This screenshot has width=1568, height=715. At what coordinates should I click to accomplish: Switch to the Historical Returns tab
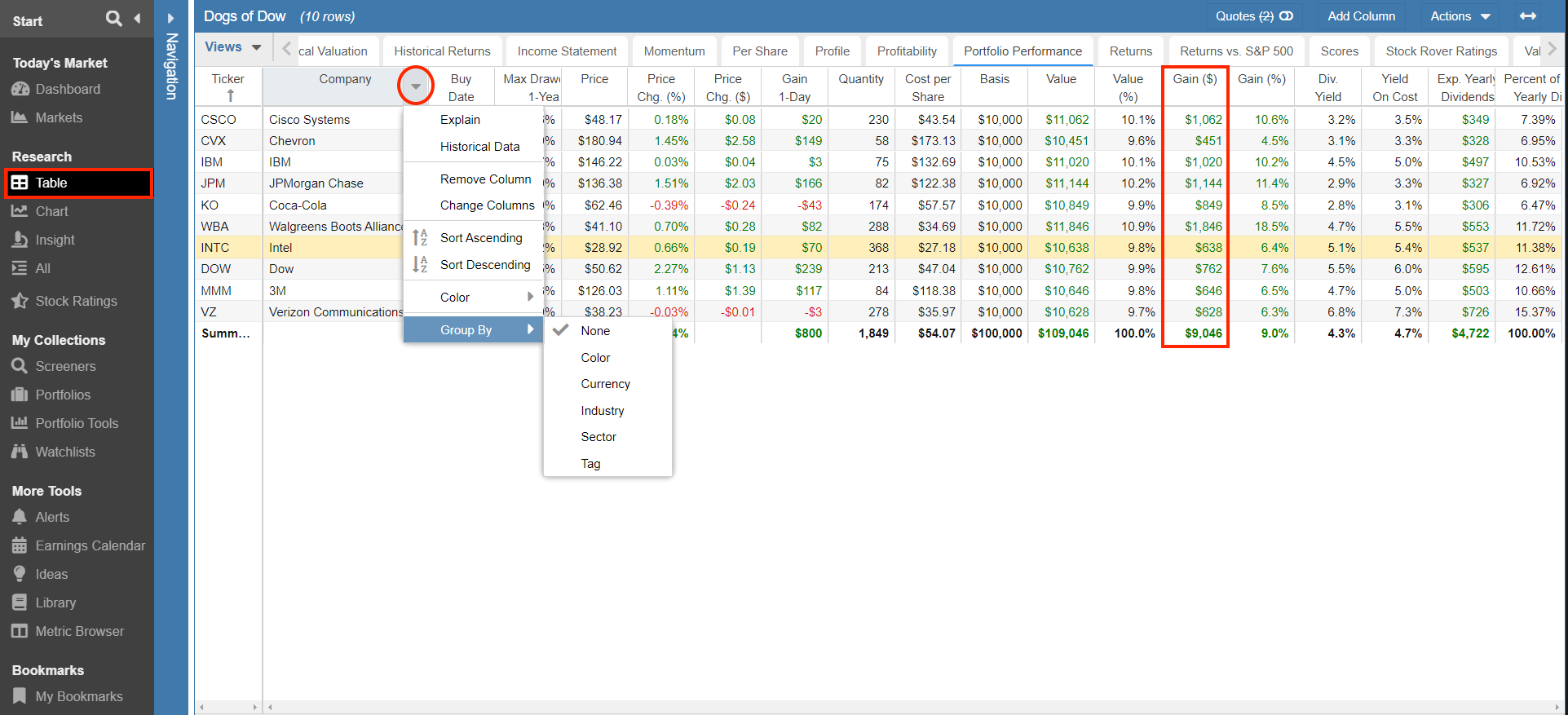pos(442,51)
